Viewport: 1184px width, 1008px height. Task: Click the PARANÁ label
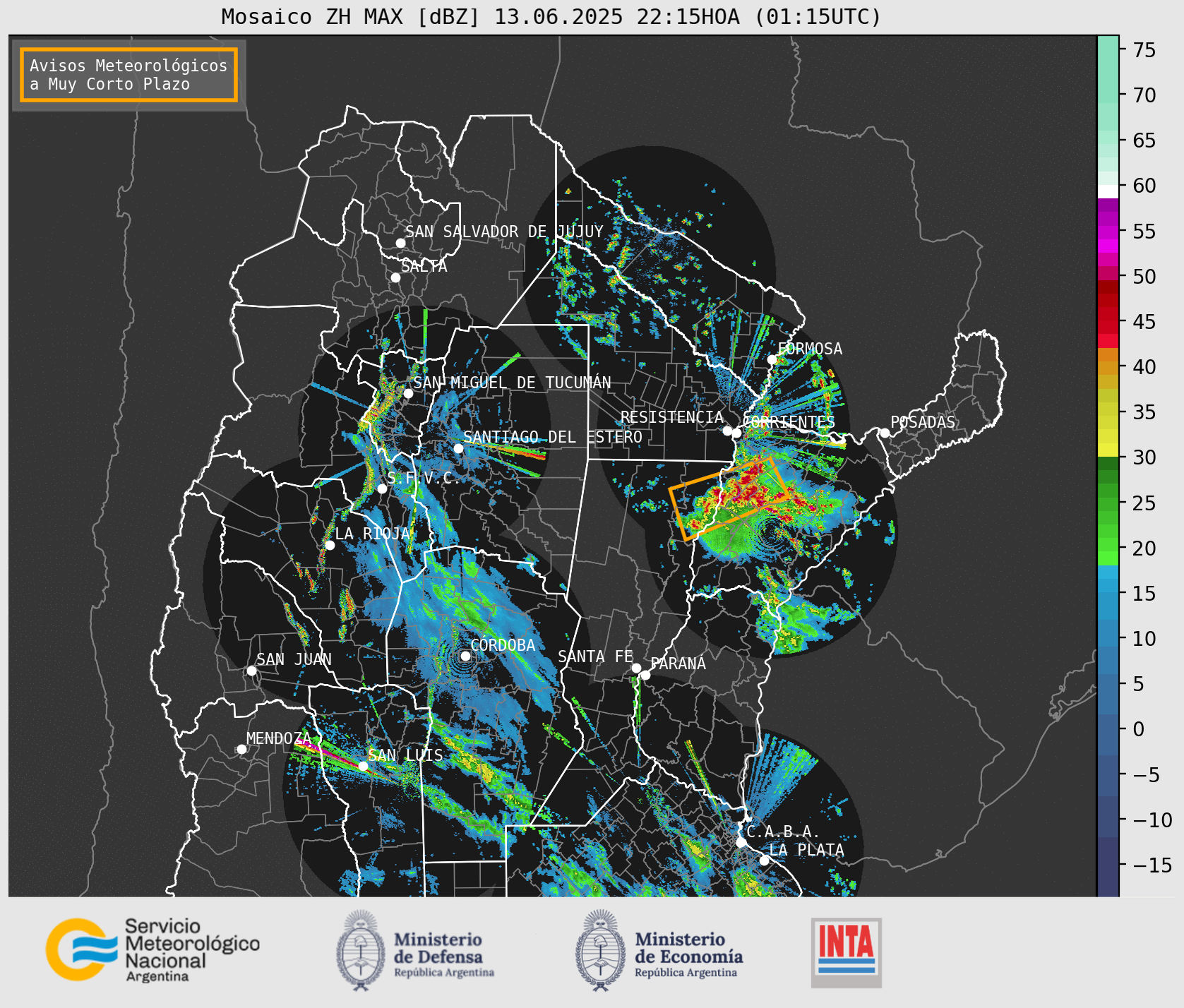pos(678,664)
